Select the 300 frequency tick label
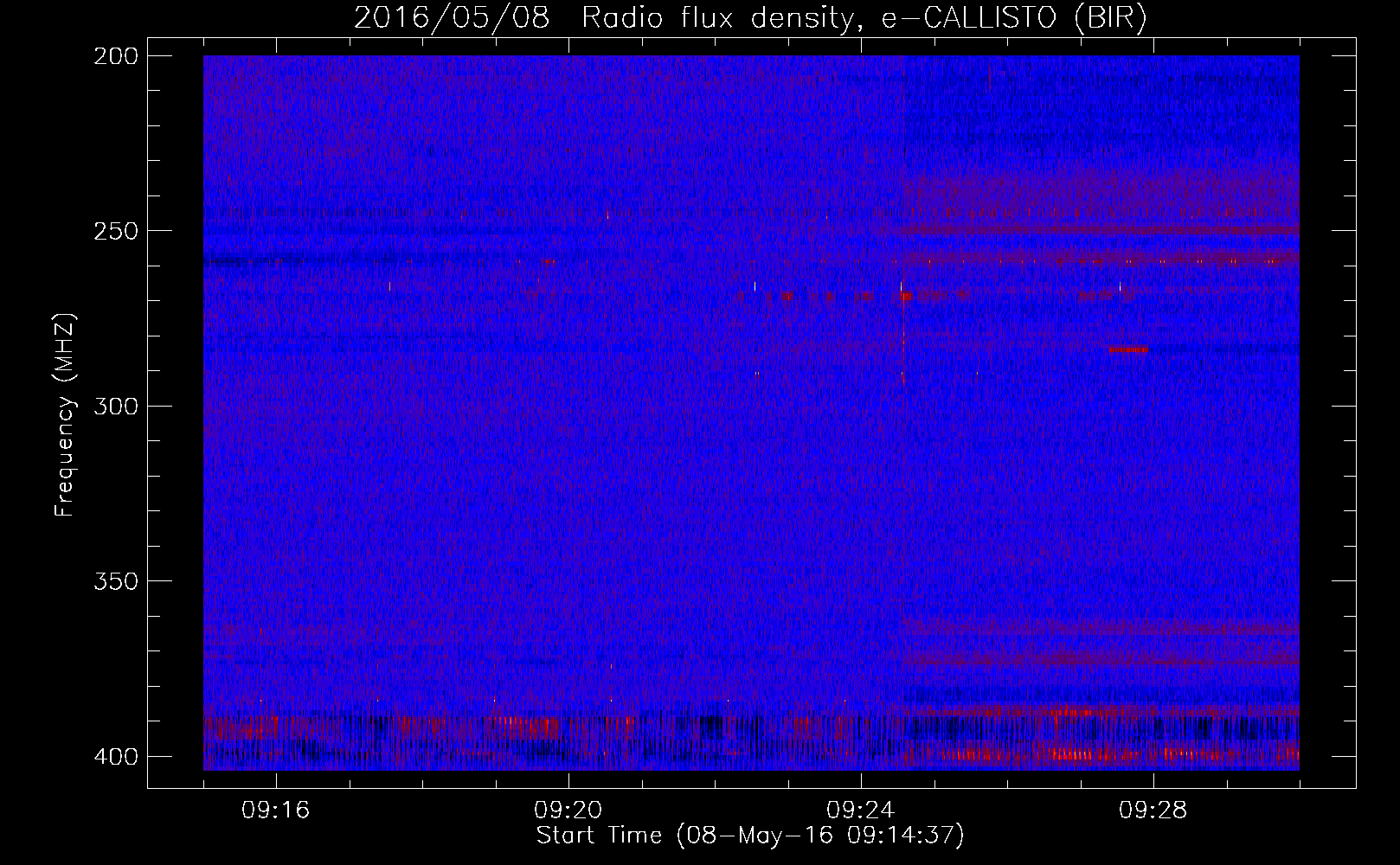Image resolution: width=1400 pixels, height=865 pixels. click(x=116, y=407)
